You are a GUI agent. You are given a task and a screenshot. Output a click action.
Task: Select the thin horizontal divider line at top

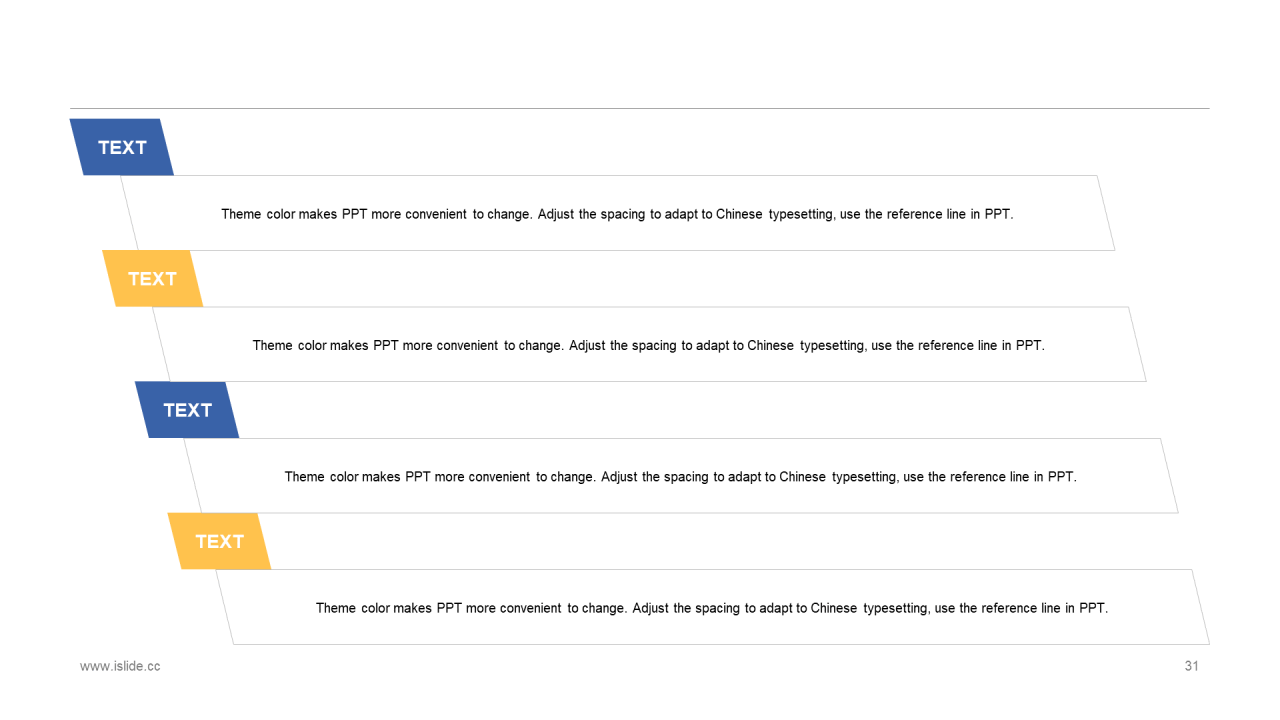640,108
